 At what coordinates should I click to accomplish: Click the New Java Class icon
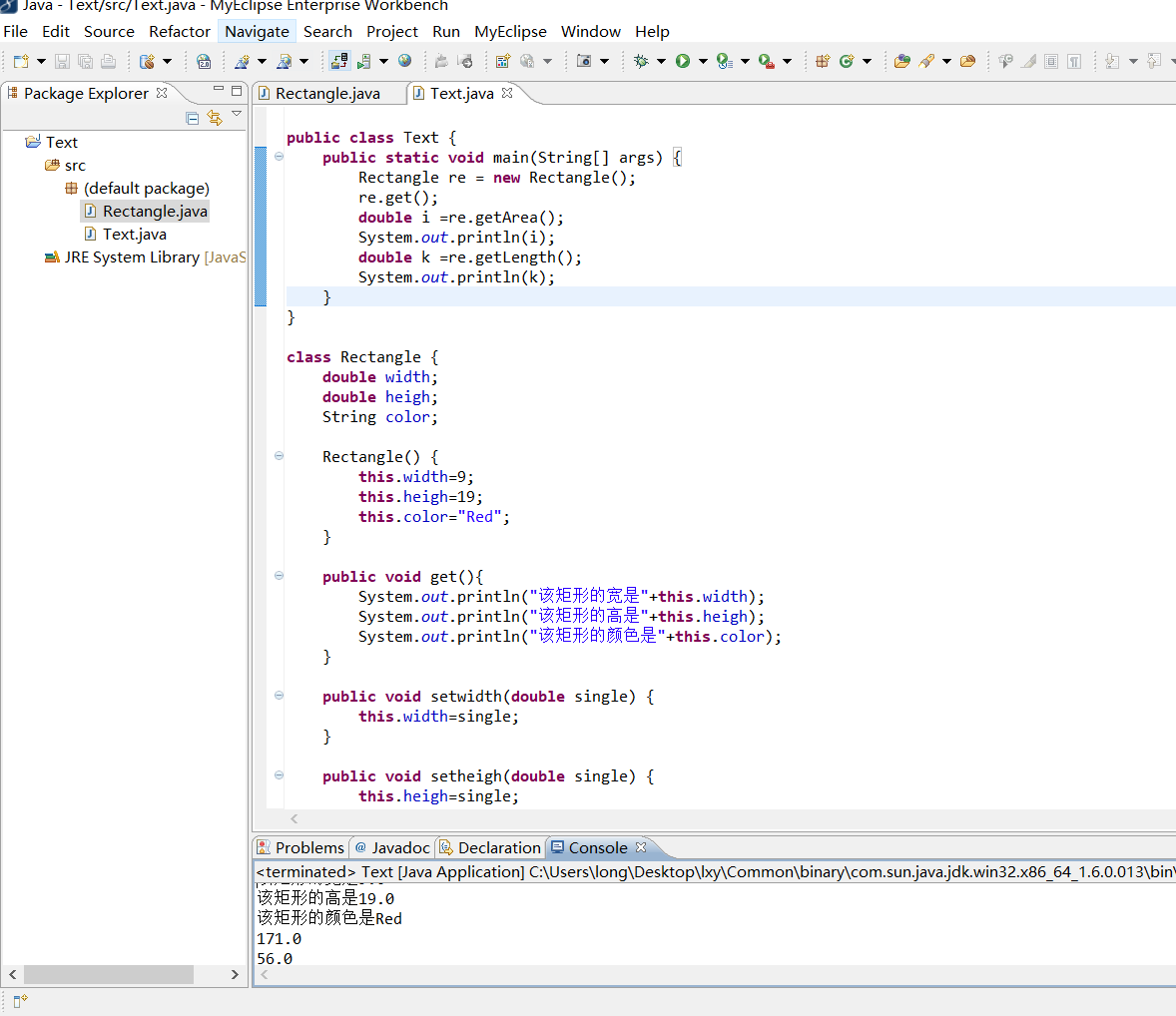click(x=847, y=61)
